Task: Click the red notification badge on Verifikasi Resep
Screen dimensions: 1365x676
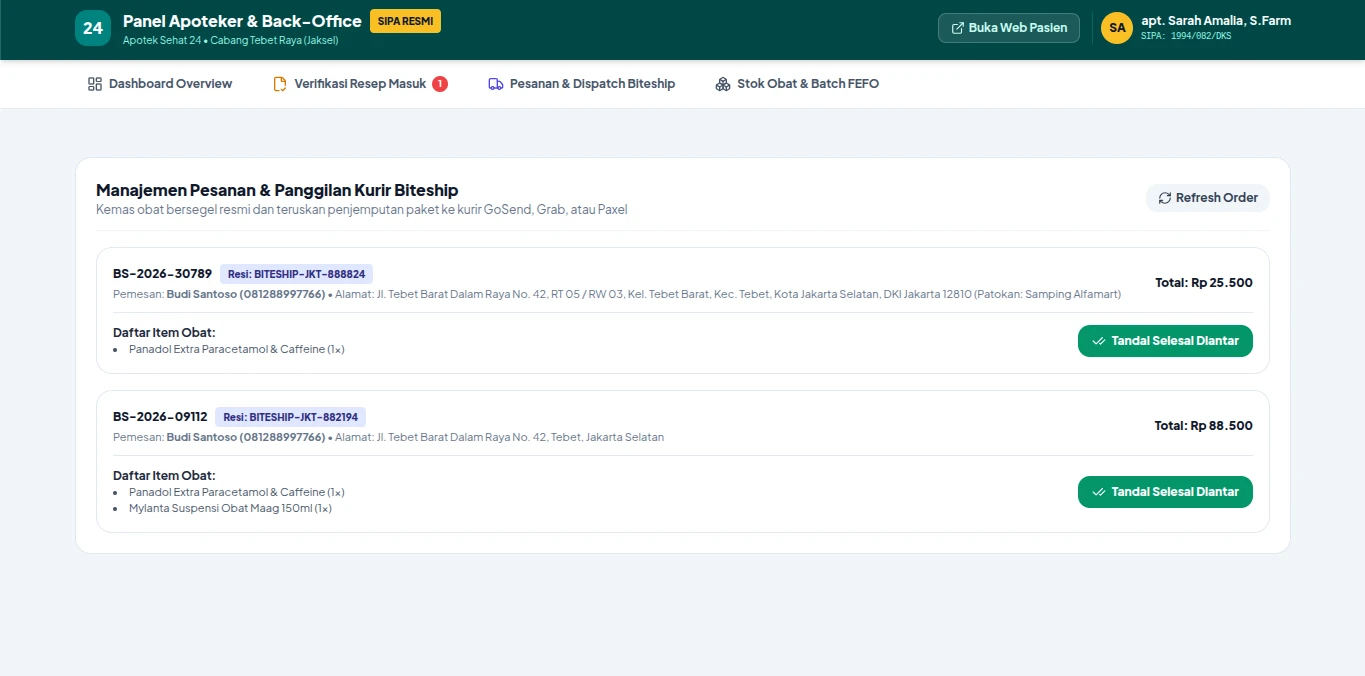Action: (x=440, y=84)
